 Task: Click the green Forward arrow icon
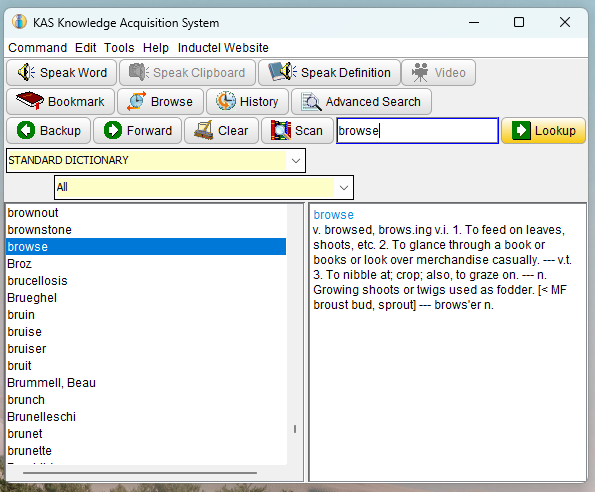tap(113, 130)
